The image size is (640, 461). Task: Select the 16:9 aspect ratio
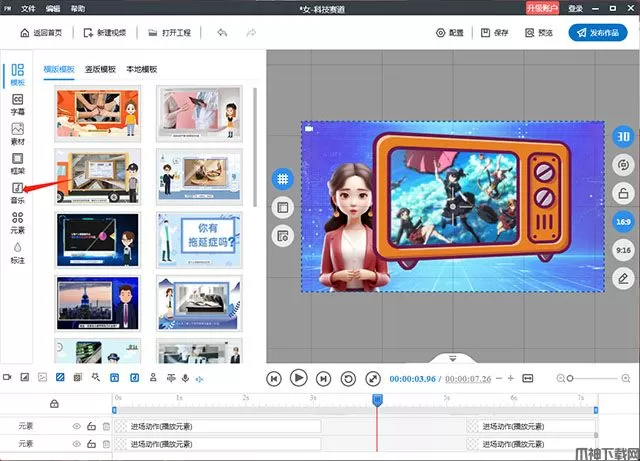coord(622,221)
